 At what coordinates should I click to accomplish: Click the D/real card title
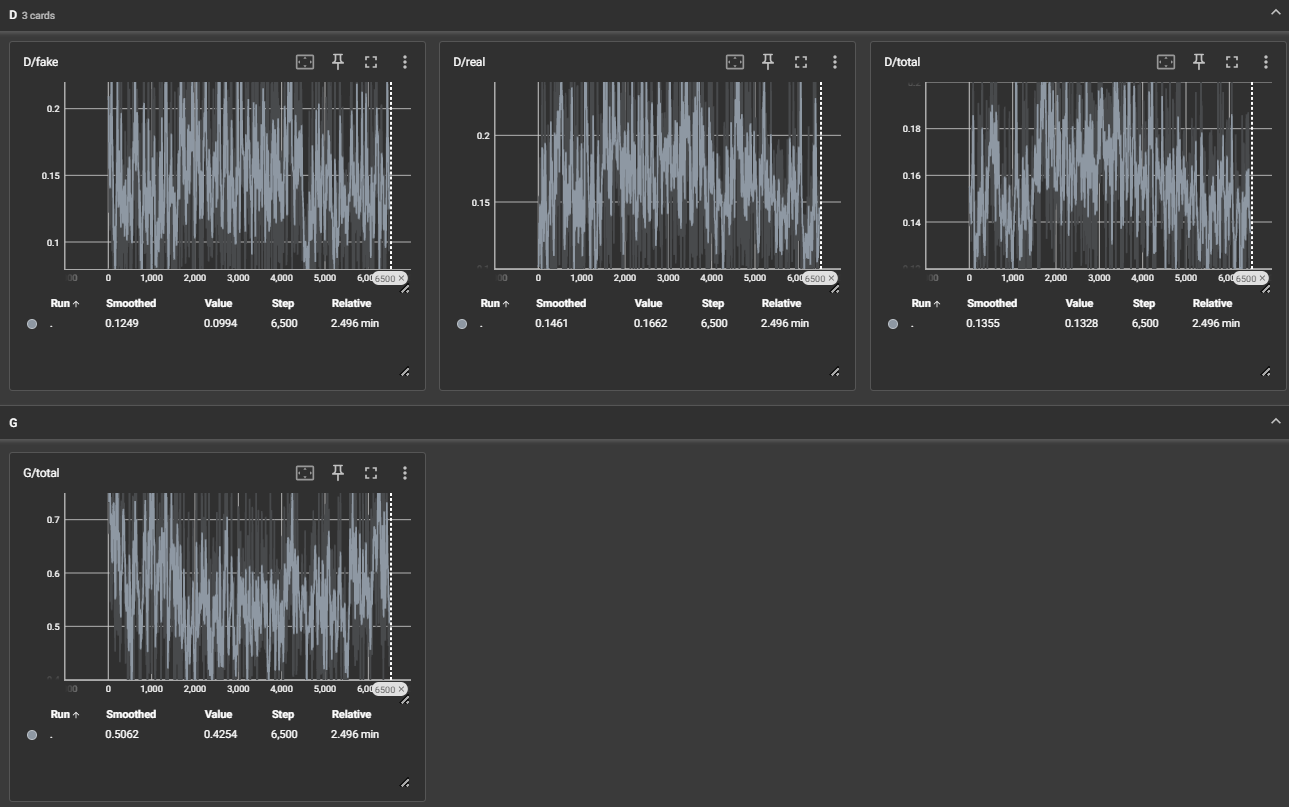pos(469,62)
